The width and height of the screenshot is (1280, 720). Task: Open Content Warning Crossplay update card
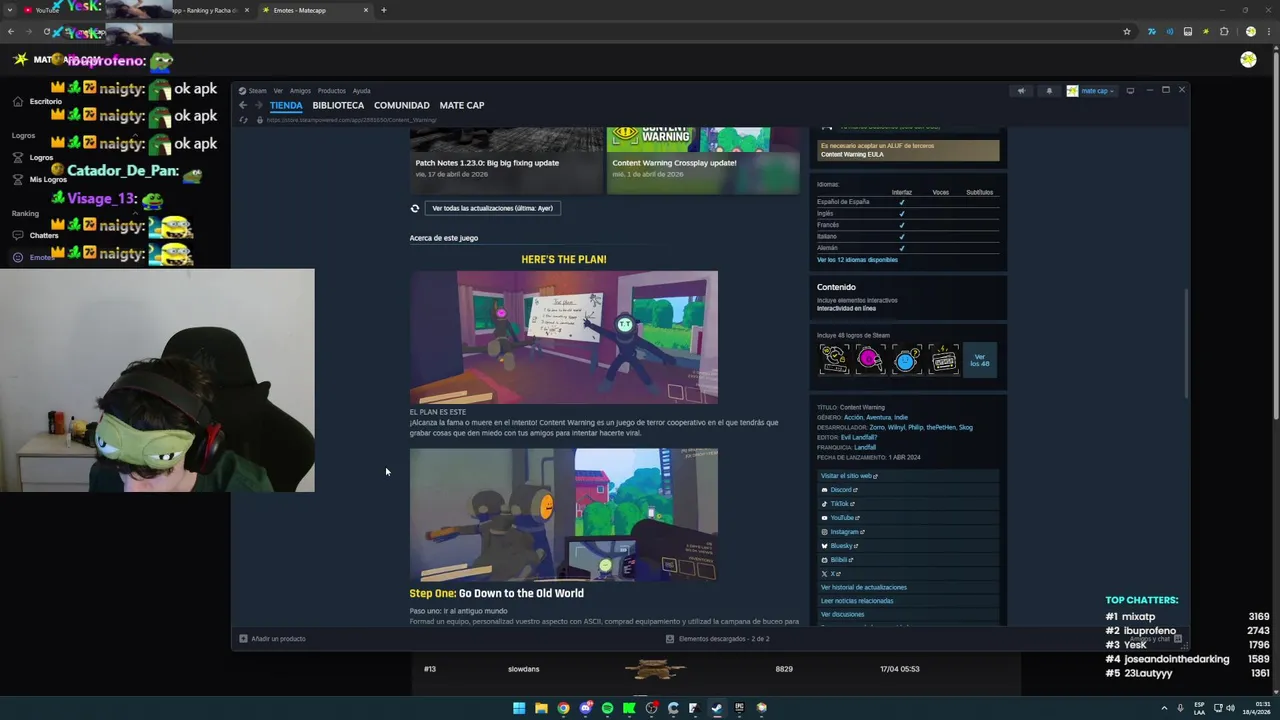(704, 160)
